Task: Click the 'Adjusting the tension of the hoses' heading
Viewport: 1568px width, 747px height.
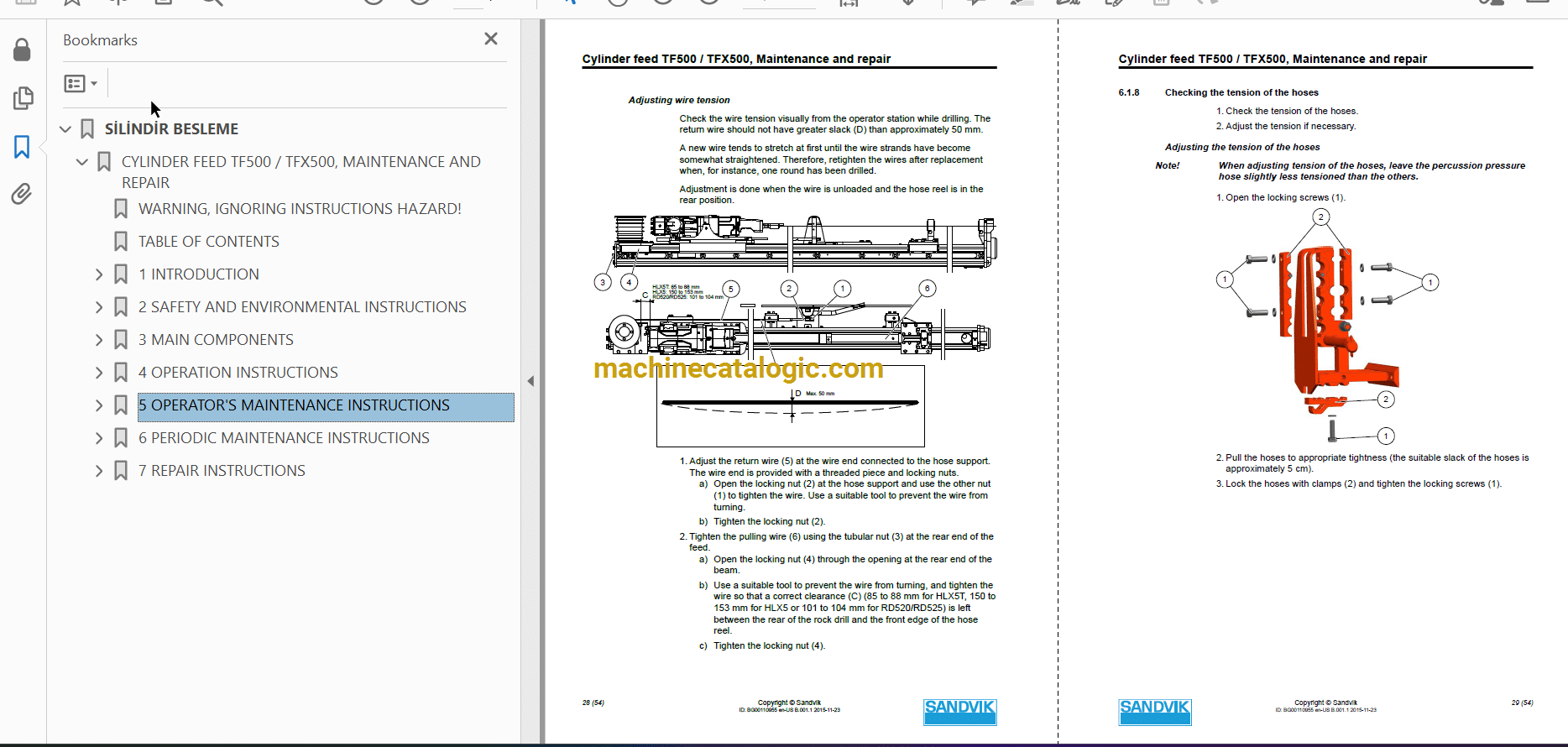Action: coord(1242,147)
